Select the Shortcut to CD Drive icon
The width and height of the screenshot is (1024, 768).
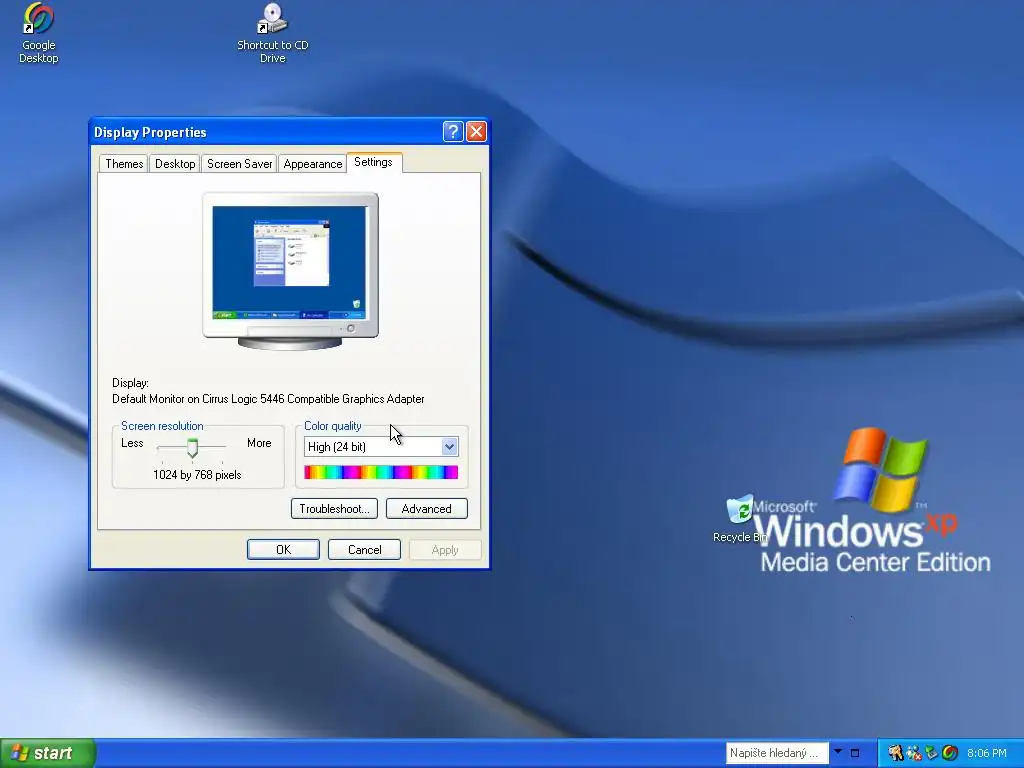point(272,20)
